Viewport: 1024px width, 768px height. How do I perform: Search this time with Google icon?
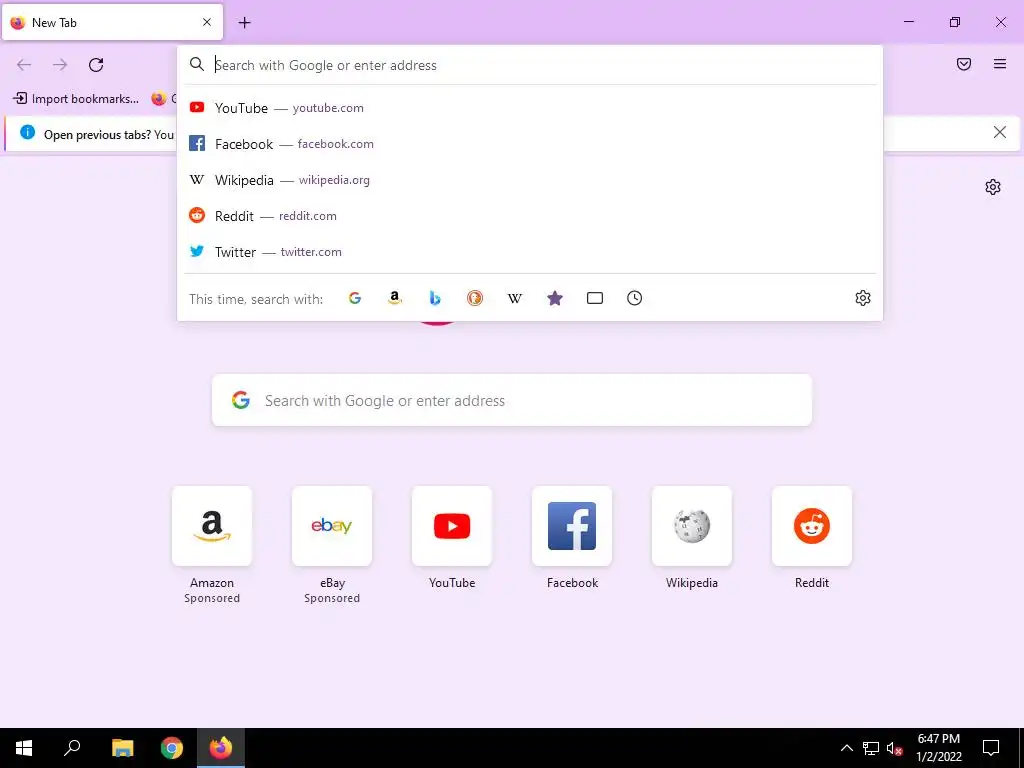[x=355, y=298]
